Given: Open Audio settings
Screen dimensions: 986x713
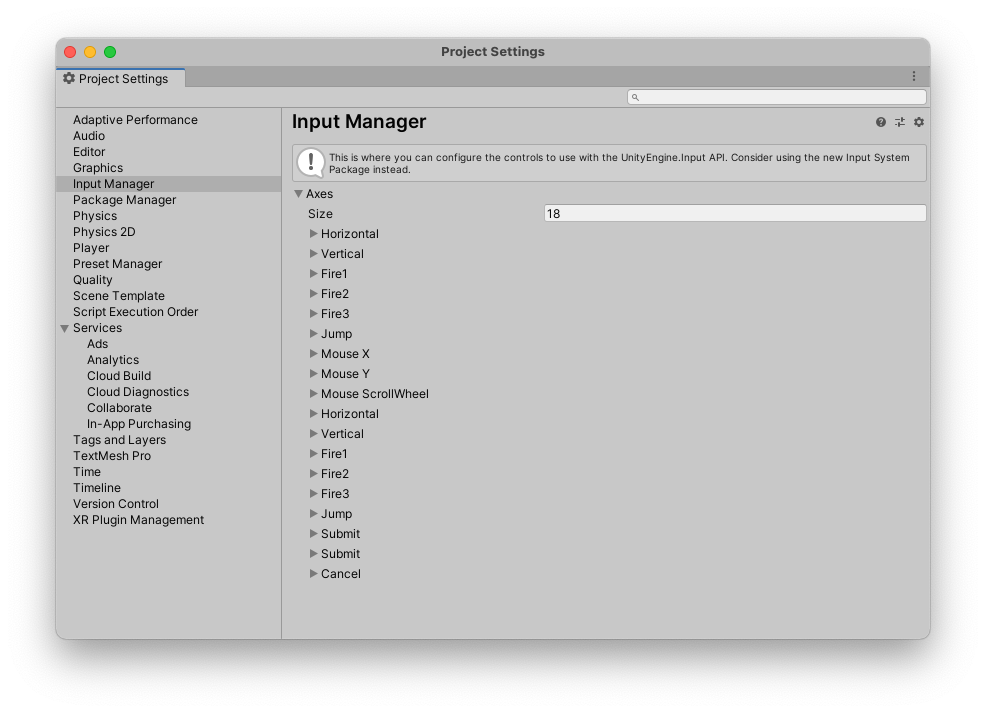Looking at the screenshot, I should [x=89, y=136].
